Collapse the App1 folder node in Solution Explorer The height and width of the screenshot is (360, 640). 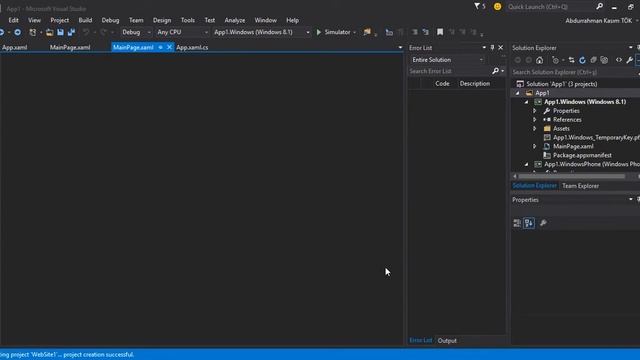point(518,93)
